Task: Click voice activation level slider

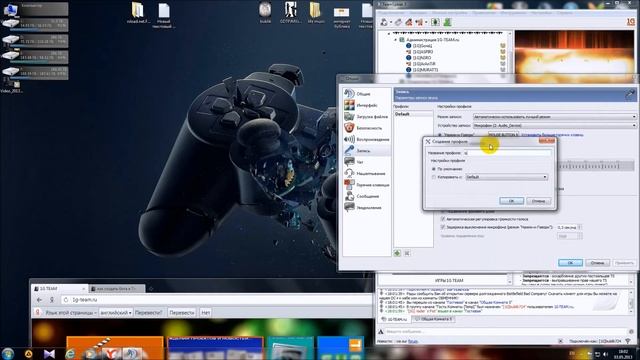Action: pos(597,166)
